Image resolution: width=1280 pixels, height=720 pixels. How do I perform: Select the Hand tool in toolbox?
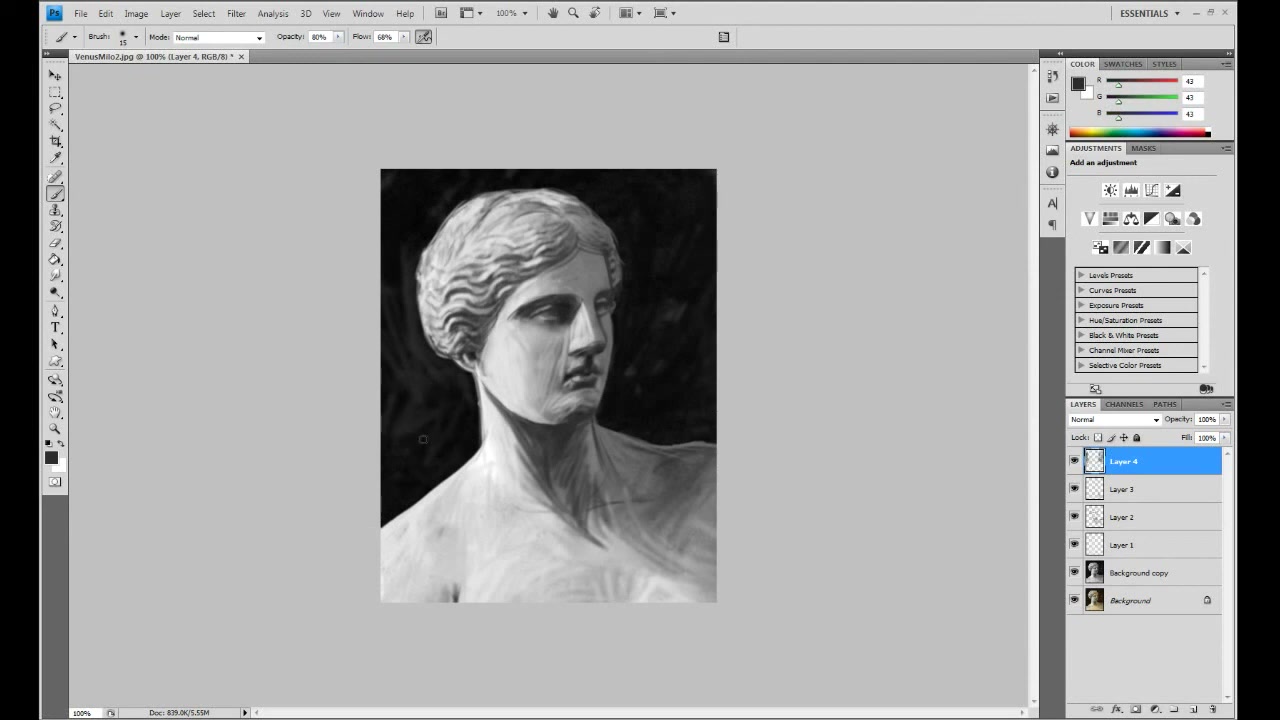[x=55, y=412]
